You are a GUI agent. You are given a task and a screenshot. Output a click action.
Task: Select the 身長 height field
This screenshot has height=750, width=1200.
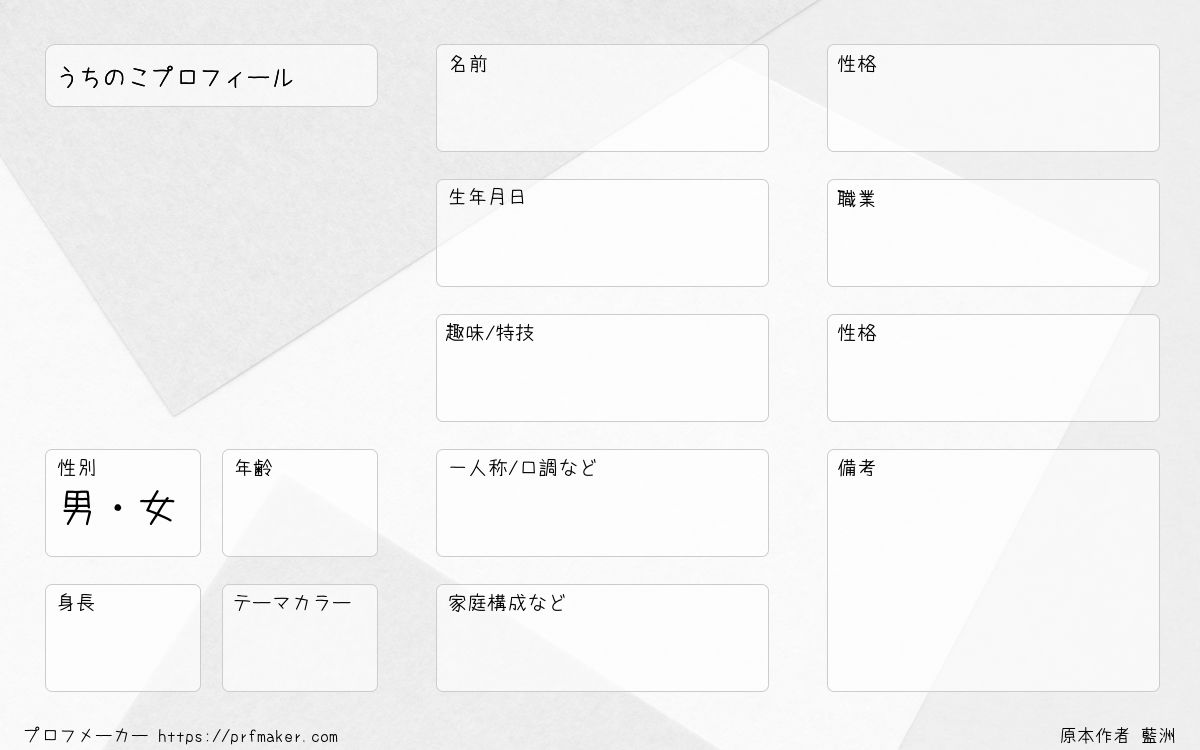click(123, 638)
